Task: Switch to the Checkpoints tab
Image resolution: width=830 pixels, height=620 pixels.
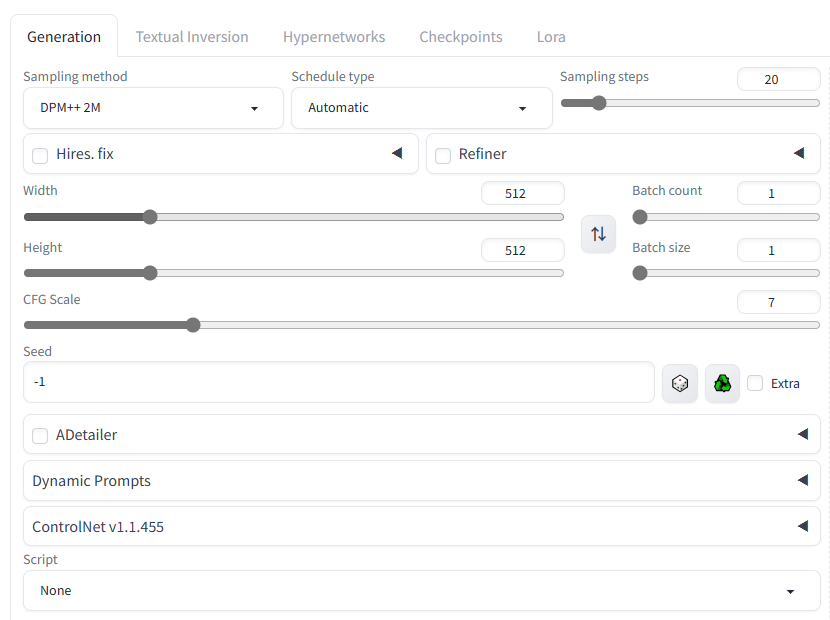Action: point(461,37)
